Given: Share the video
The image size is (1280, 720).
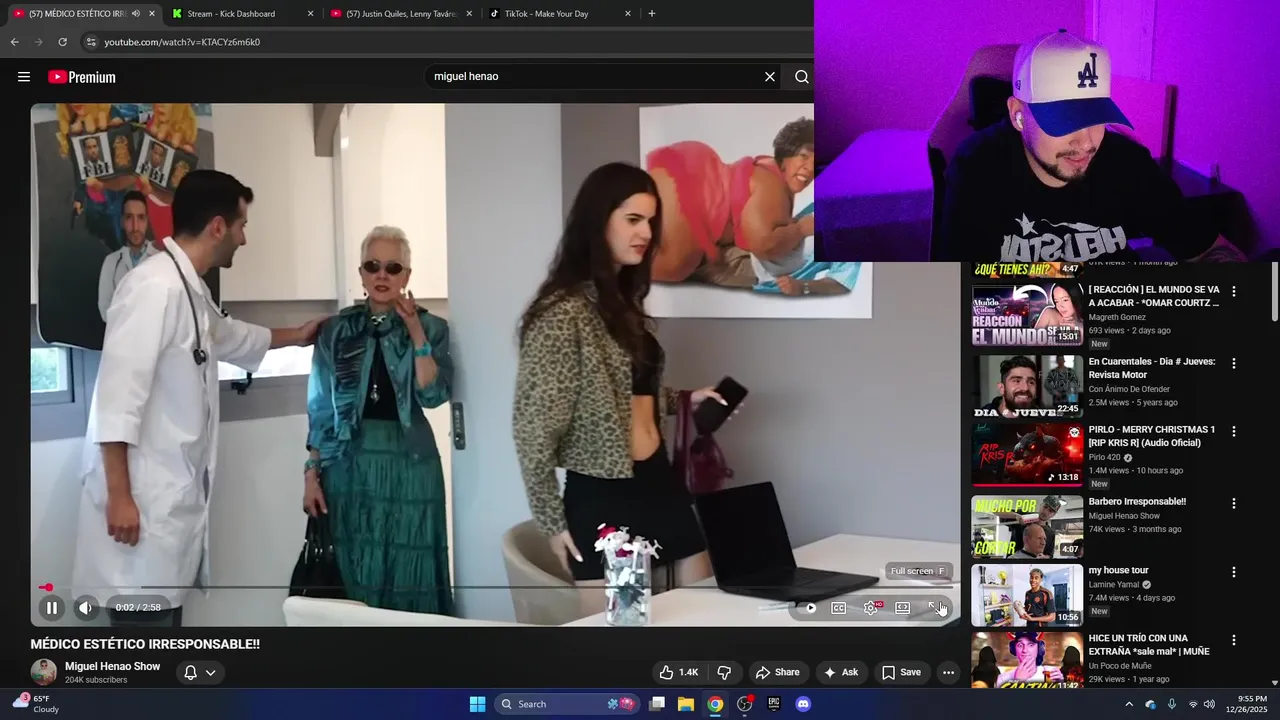Looking at the screenshot, I should coord(777,672).
